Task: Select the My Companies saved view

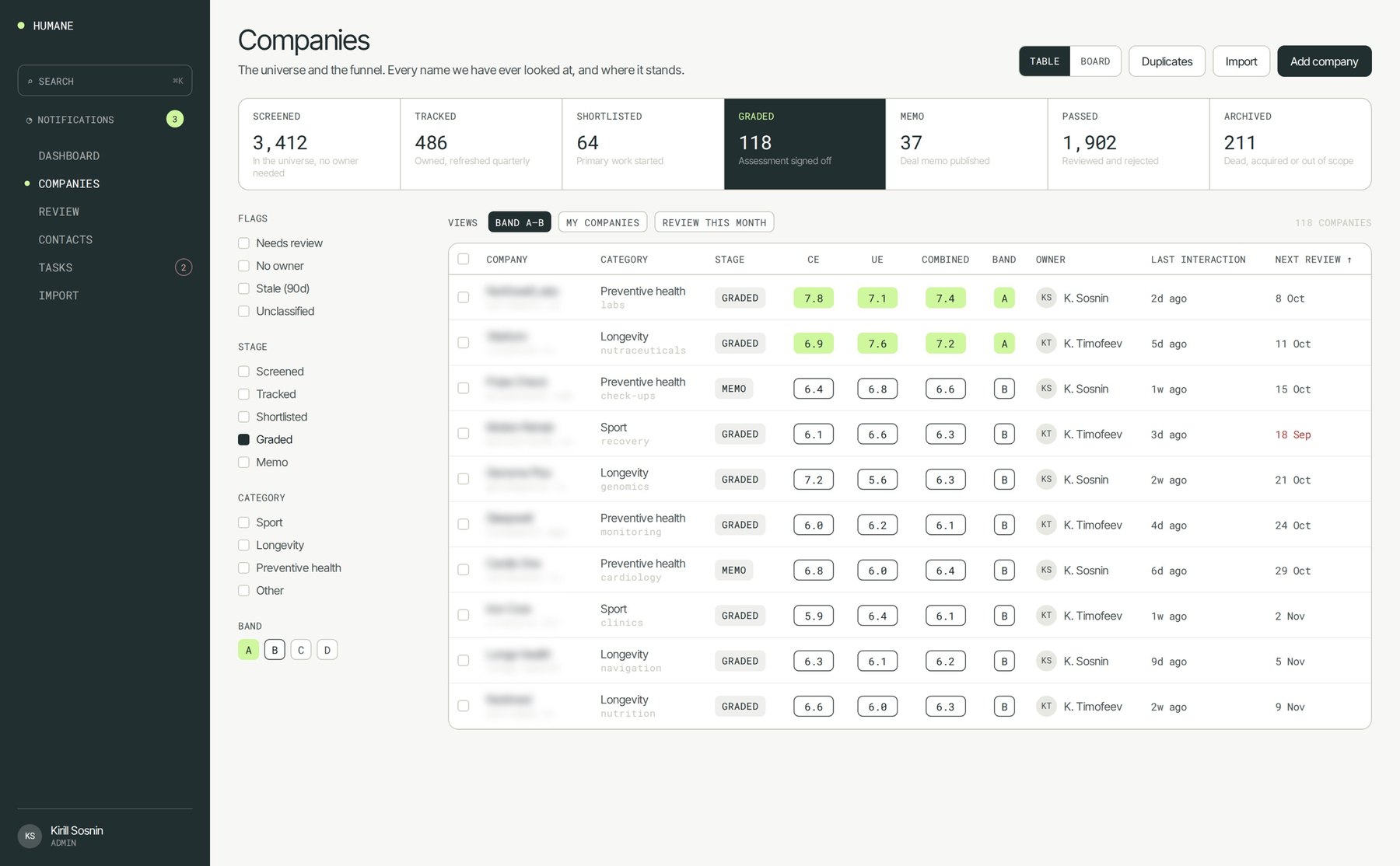Action: pos(603,222)
